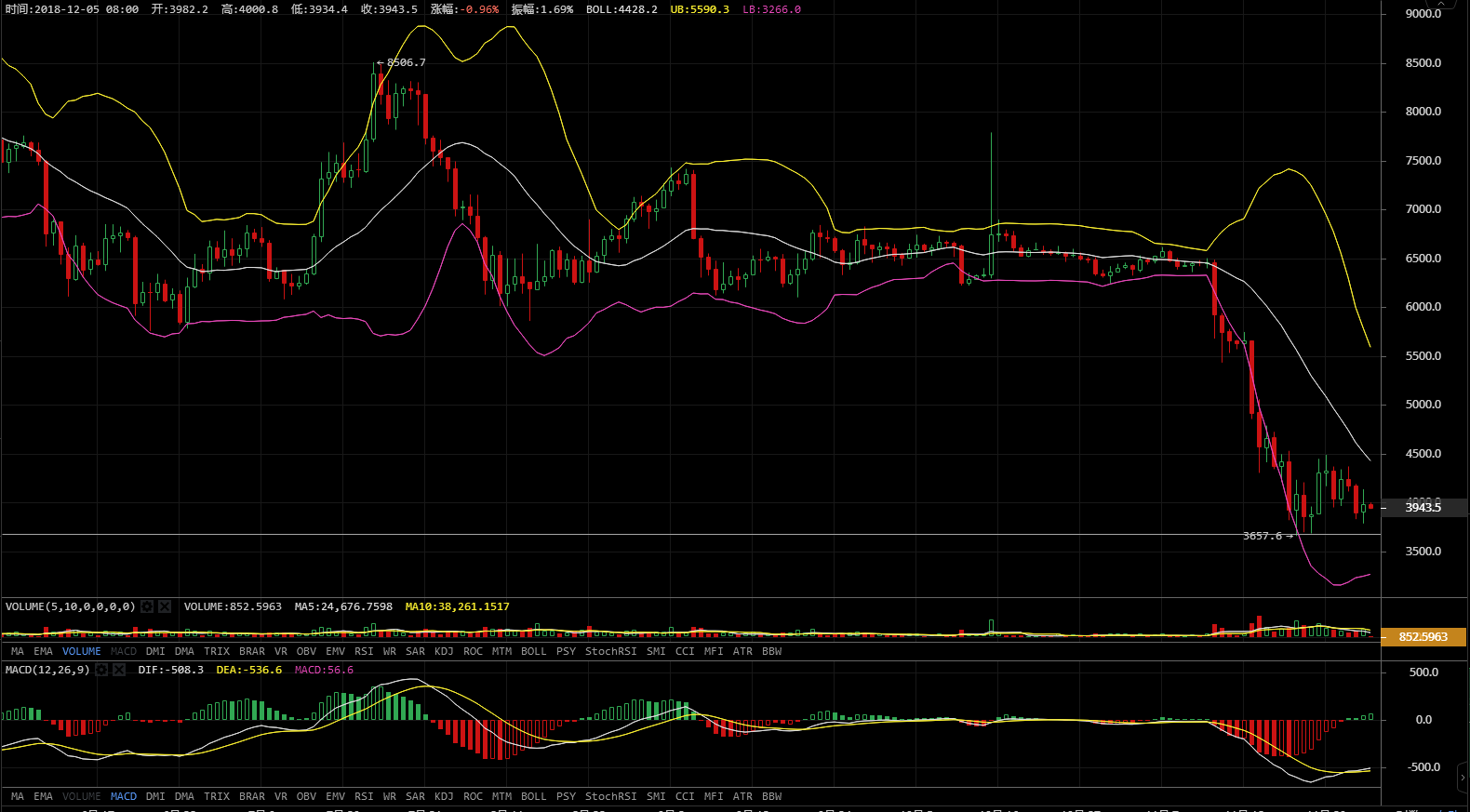The image size is (1470, 812).
Task: Select EMA tab in the volume pane indicator row
Action: (44, 651)
